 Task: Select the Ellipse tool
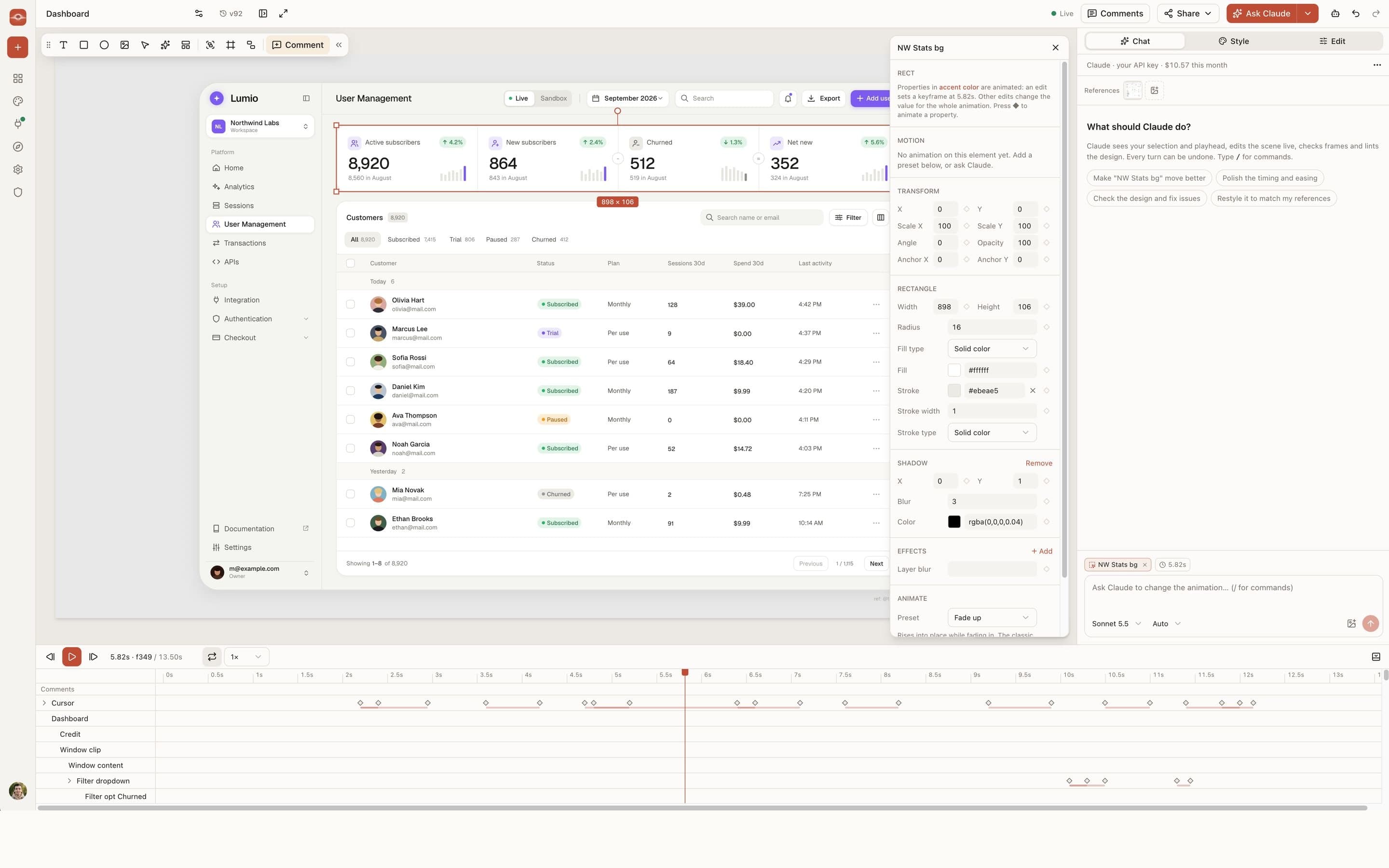coord(104,45)
